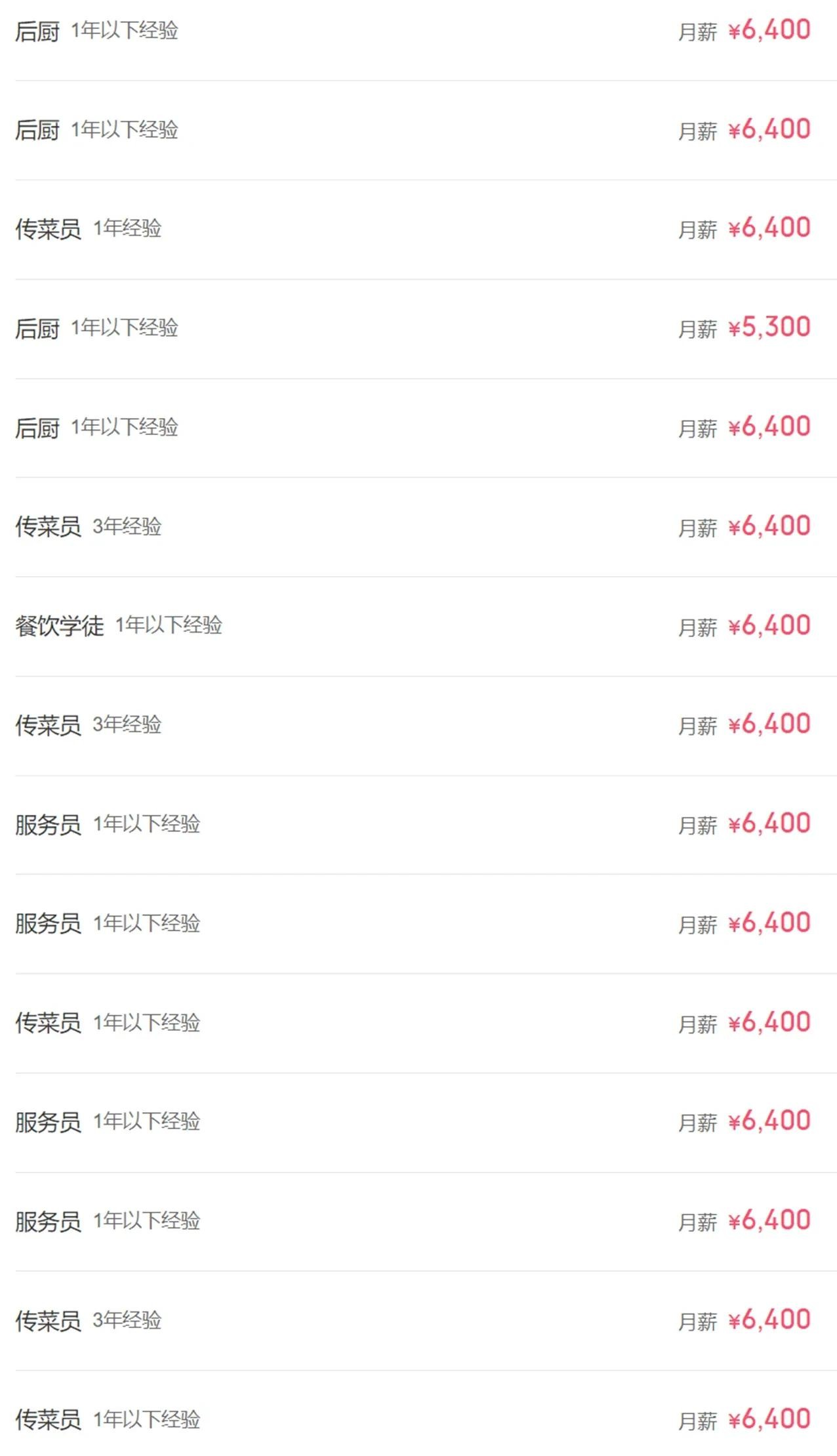
Task: Open the 餐饮学徒 job listing
Action: tap(60, 626)
